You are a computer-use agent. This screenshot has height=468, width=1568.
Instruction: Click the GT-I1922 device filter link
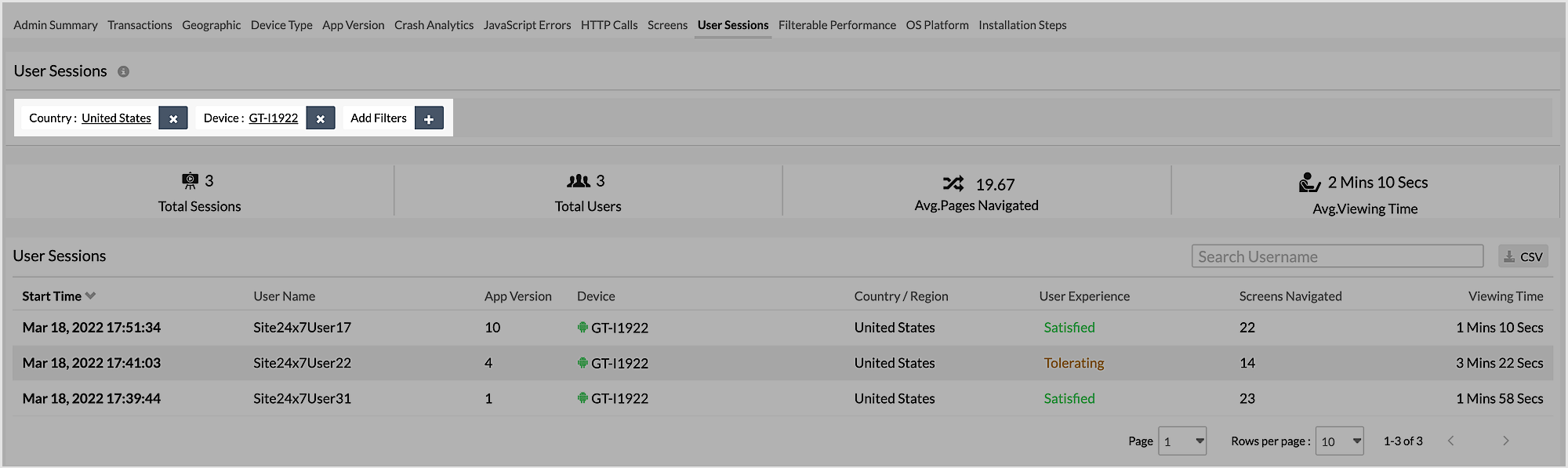click(x=274, y=118)
